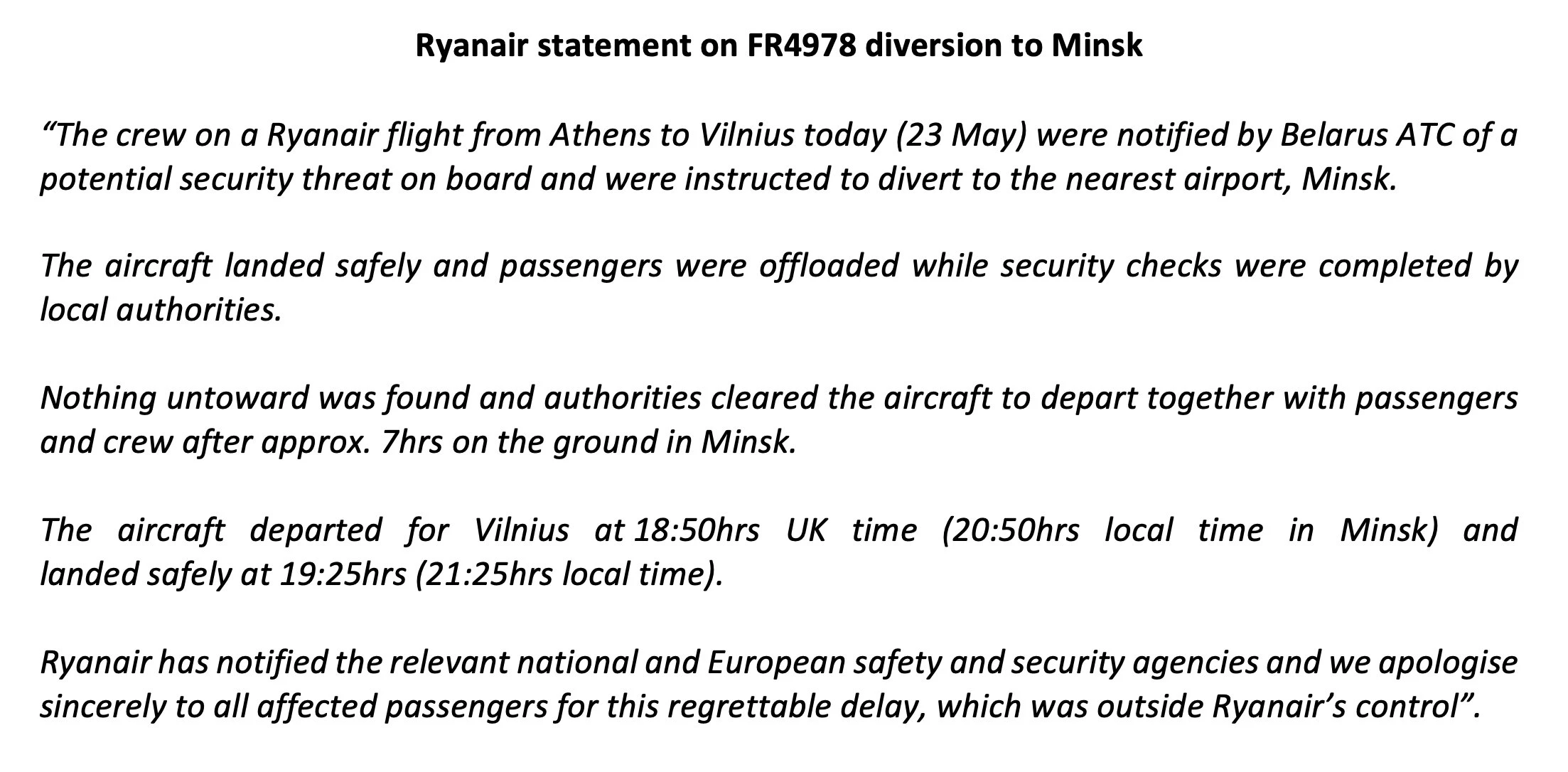This screenshot has width=1568, height=772.
Task: Click the date text '(23 May)'
Action: click(962, 135)
